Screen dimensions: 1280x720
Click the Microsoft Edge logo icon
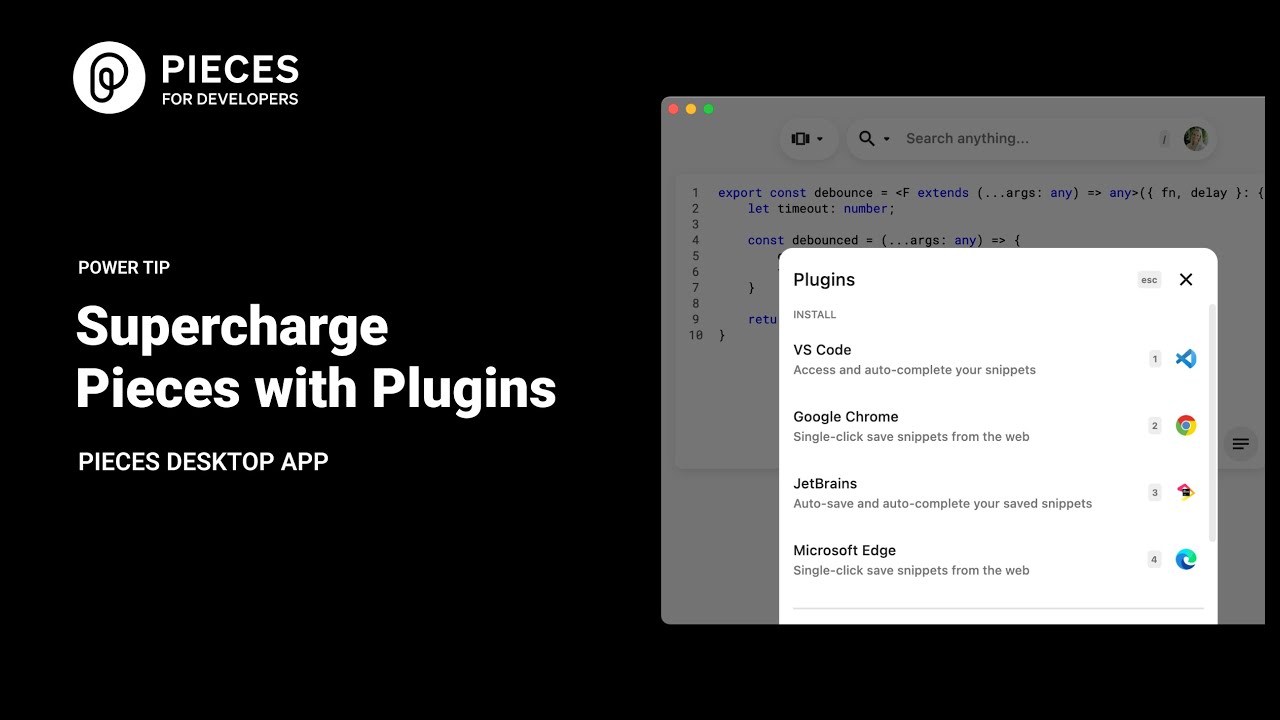(1186, 559)
